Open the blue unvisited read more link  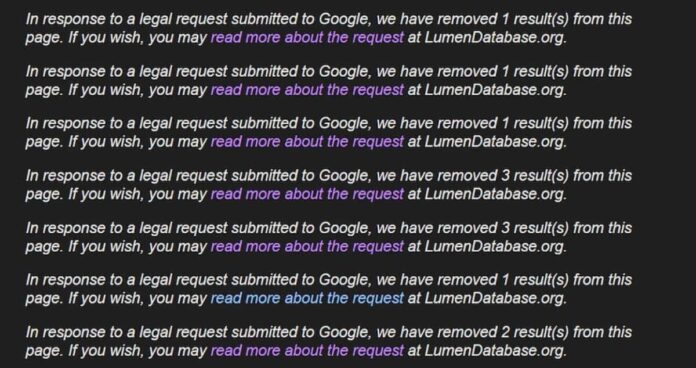[307, 298]
